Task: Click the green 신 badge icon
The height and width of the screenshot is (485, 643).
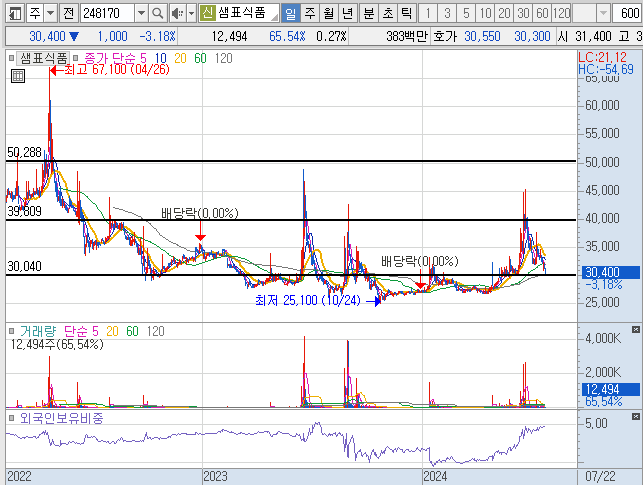Action: (x=208, y=13)
